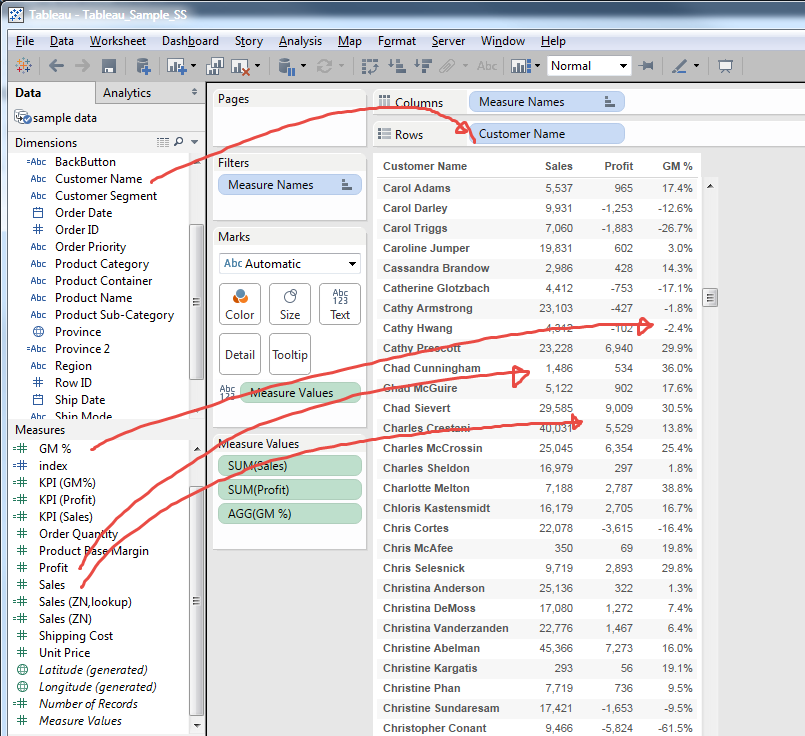Toggle the Fix Axes pin icon
The width and height of the screenshot is (805, 736).
[646, 66]
